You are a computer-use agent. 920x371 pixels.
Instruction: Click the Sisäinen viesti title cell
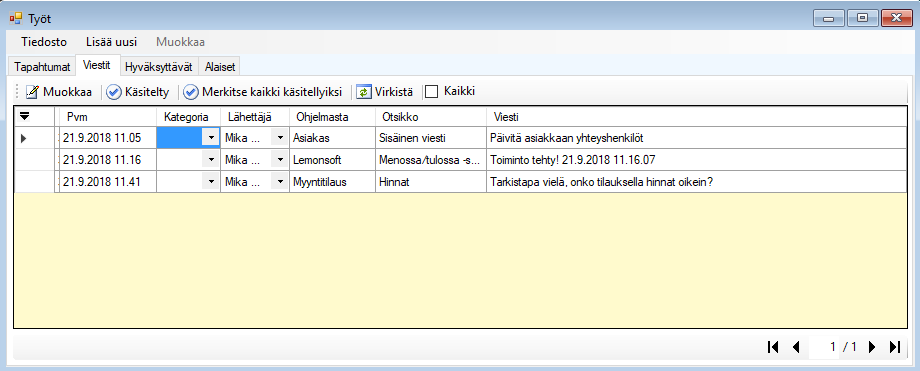tap(431, 138)
